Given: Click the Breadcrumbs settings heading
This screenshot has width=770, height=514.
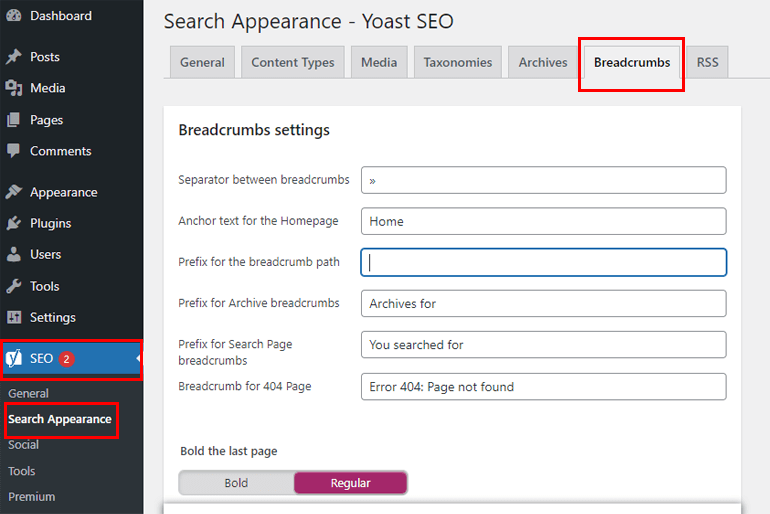Looking at the screenshot, I should tap(254, 130).
